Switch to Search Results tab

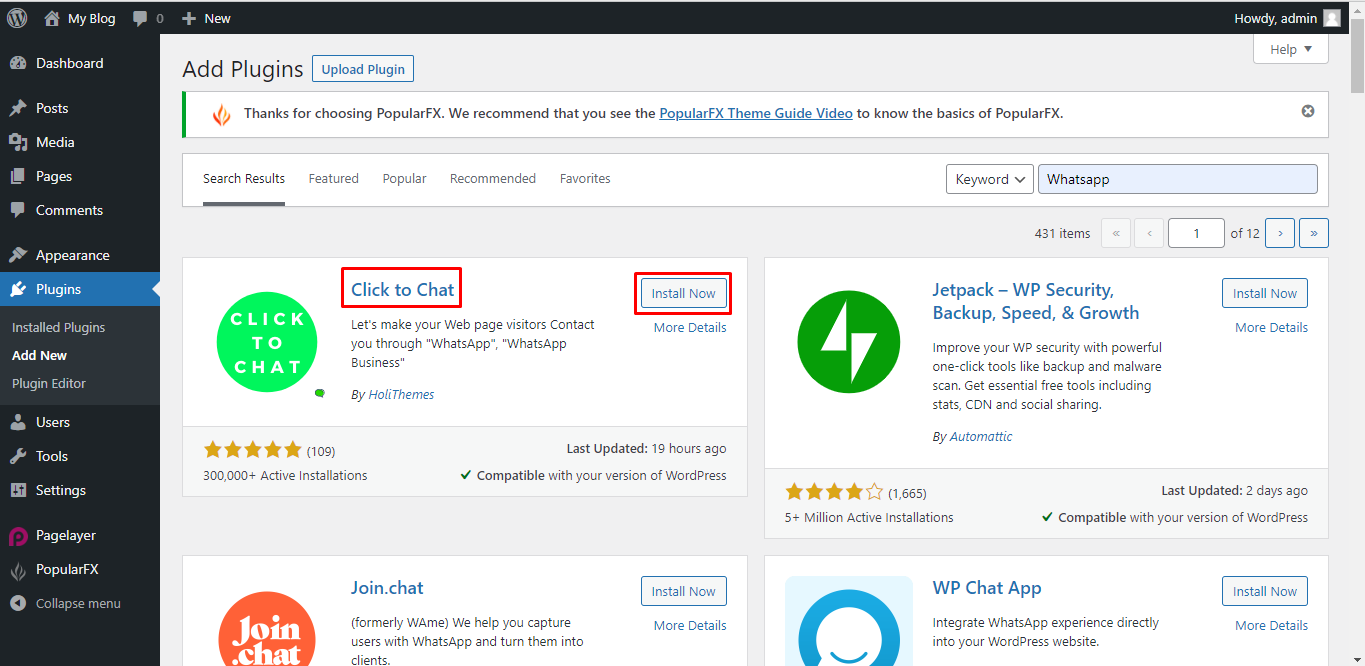pos(244,179)
